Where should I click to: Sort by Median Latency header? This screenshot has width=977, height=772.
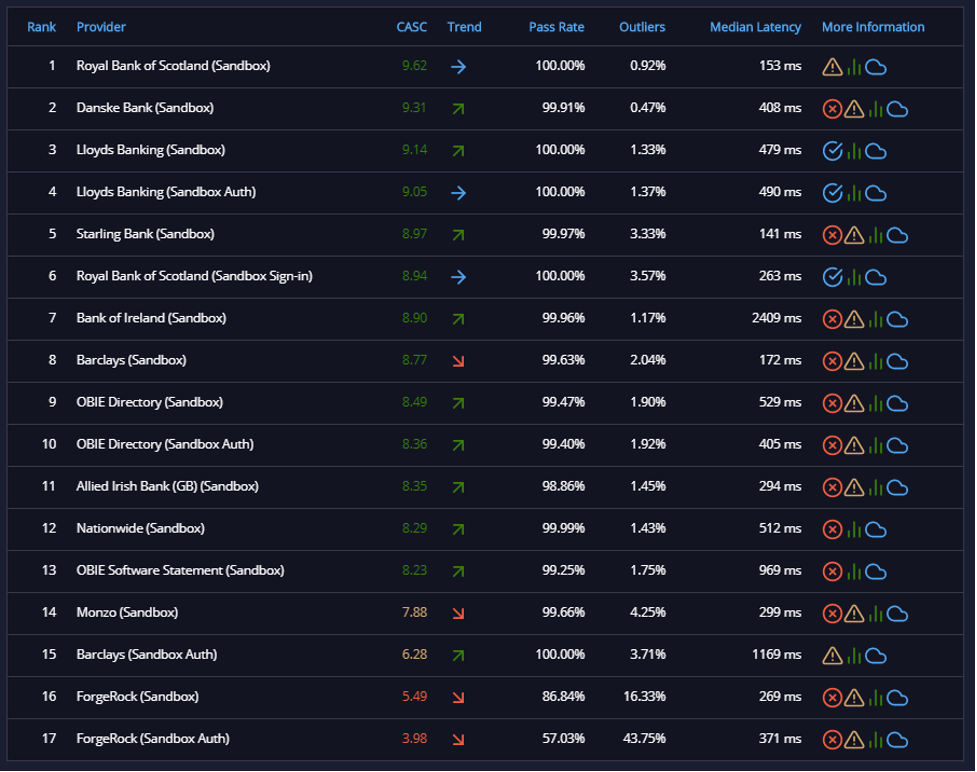tap(755, 27)
